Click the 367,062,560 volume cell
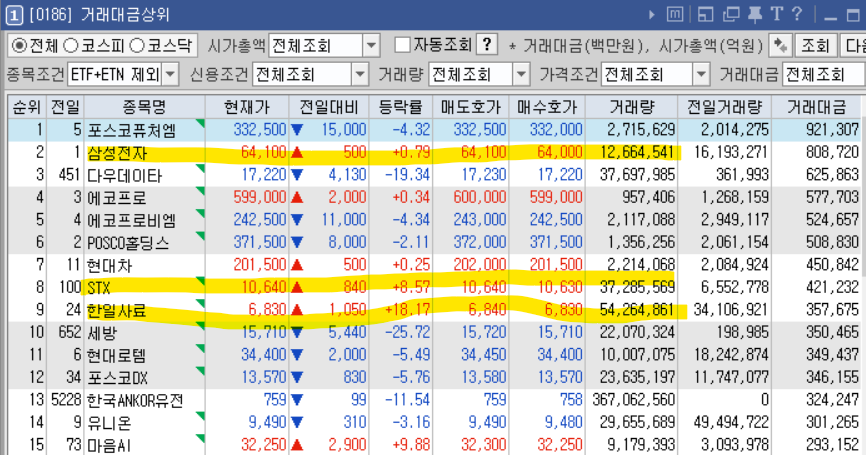The image size is (866, 455). coord(633,400)
